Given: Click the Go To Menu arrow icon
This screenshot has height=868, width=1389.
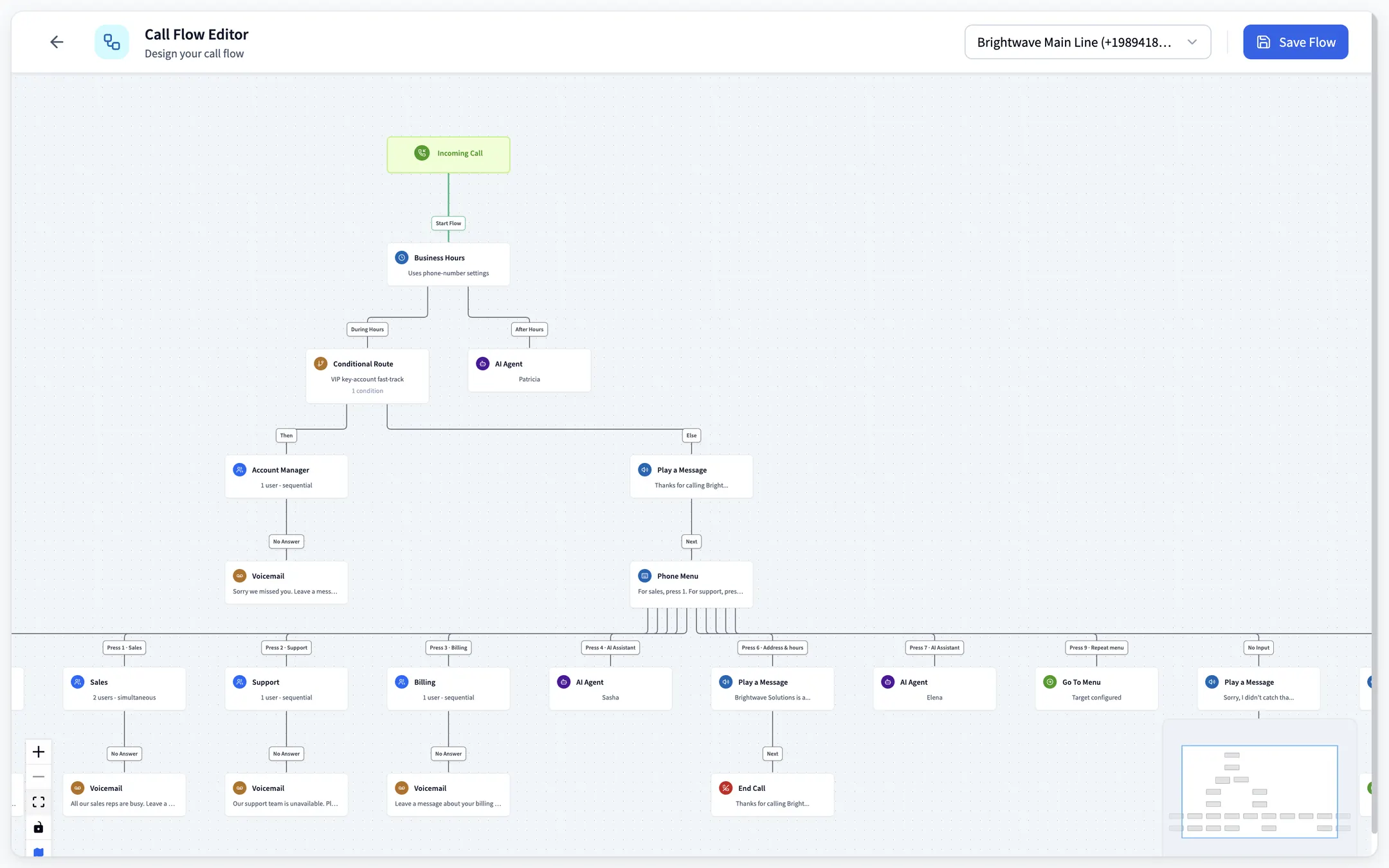Looking at the screenshot, I should pos(1049,682).
